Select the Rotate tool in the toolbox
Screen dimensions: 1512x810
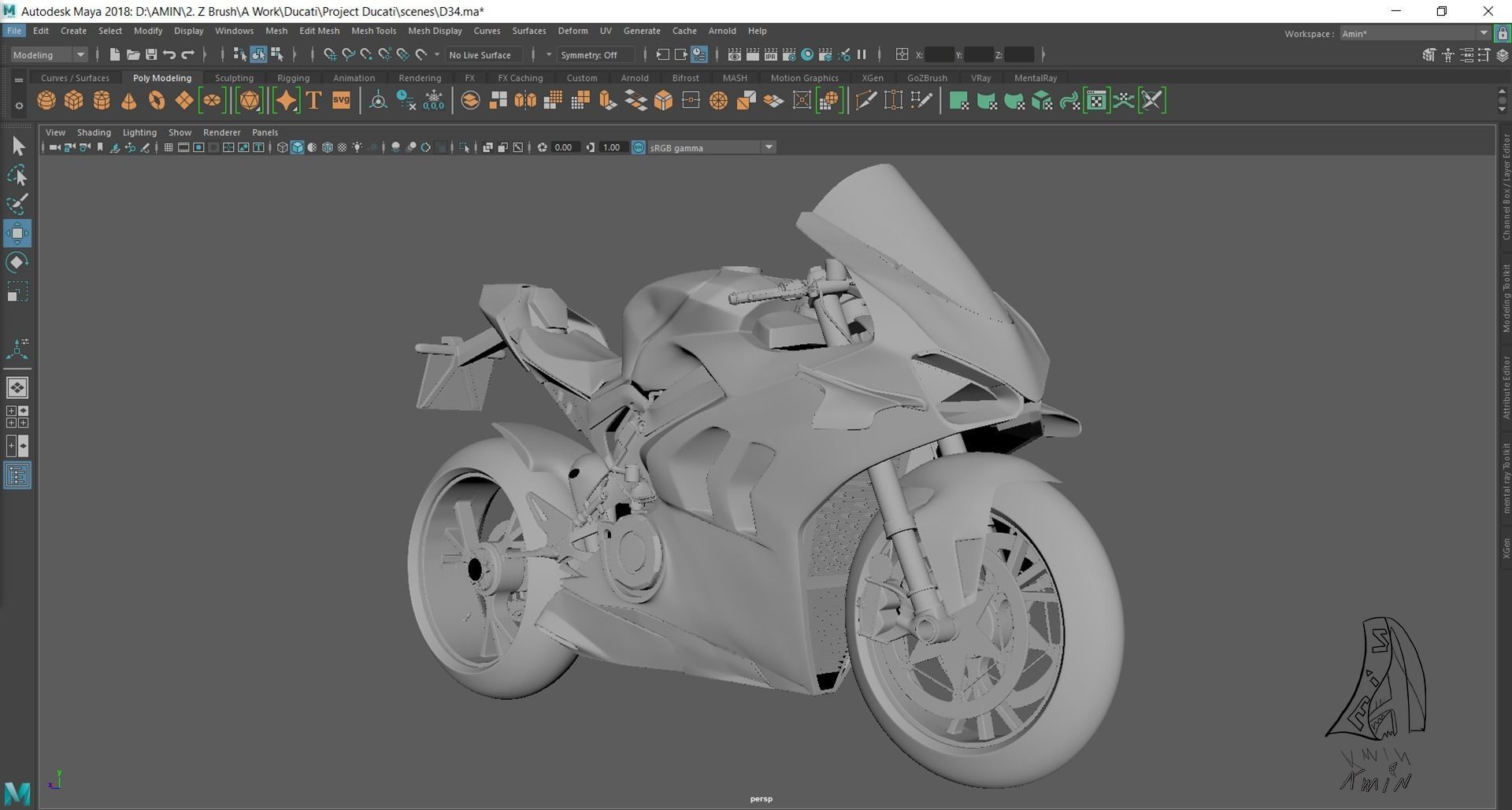point(17,262)
